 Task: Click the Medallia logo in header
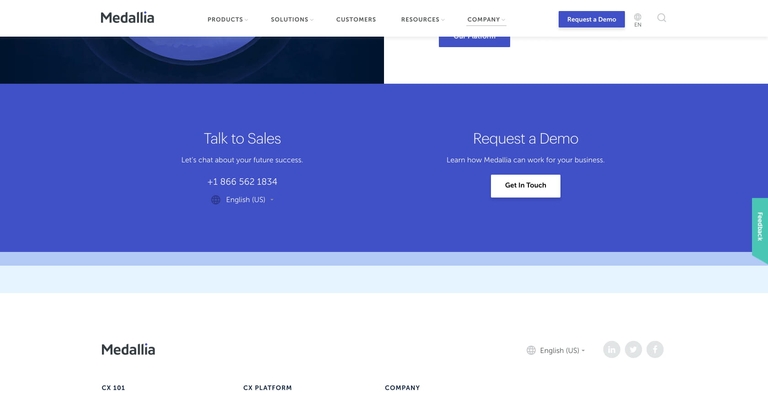(127, 18)
